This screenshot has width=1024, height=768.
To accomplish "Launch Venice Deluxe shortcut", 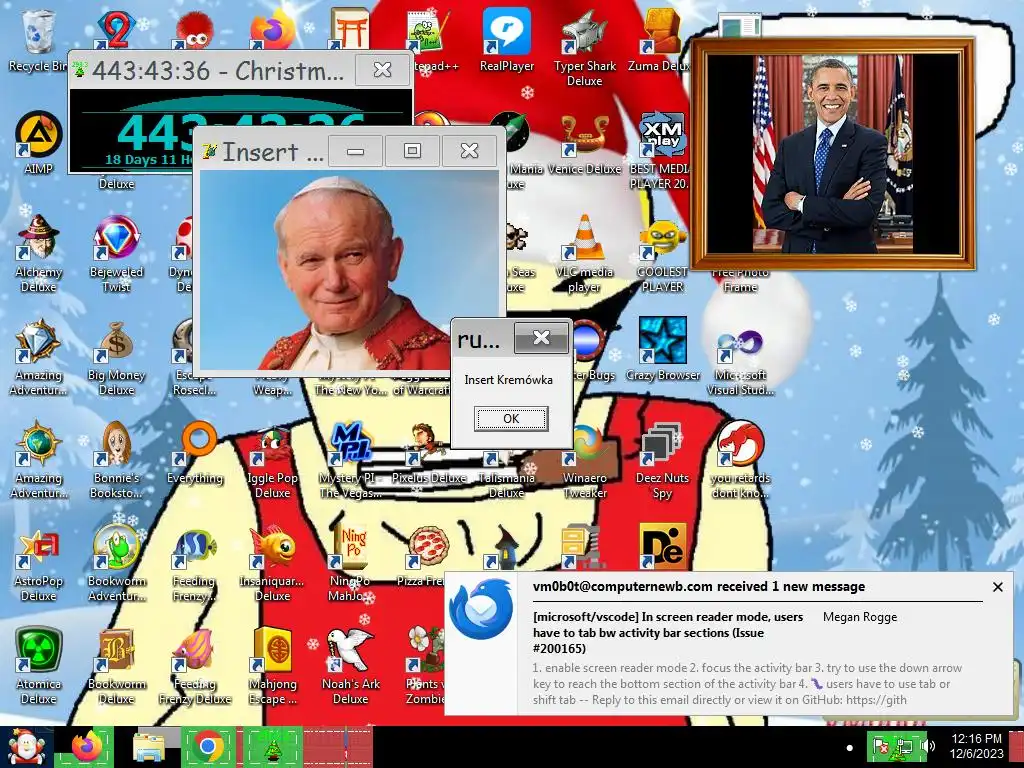I will pyautogui.click(x=584, y=144).
